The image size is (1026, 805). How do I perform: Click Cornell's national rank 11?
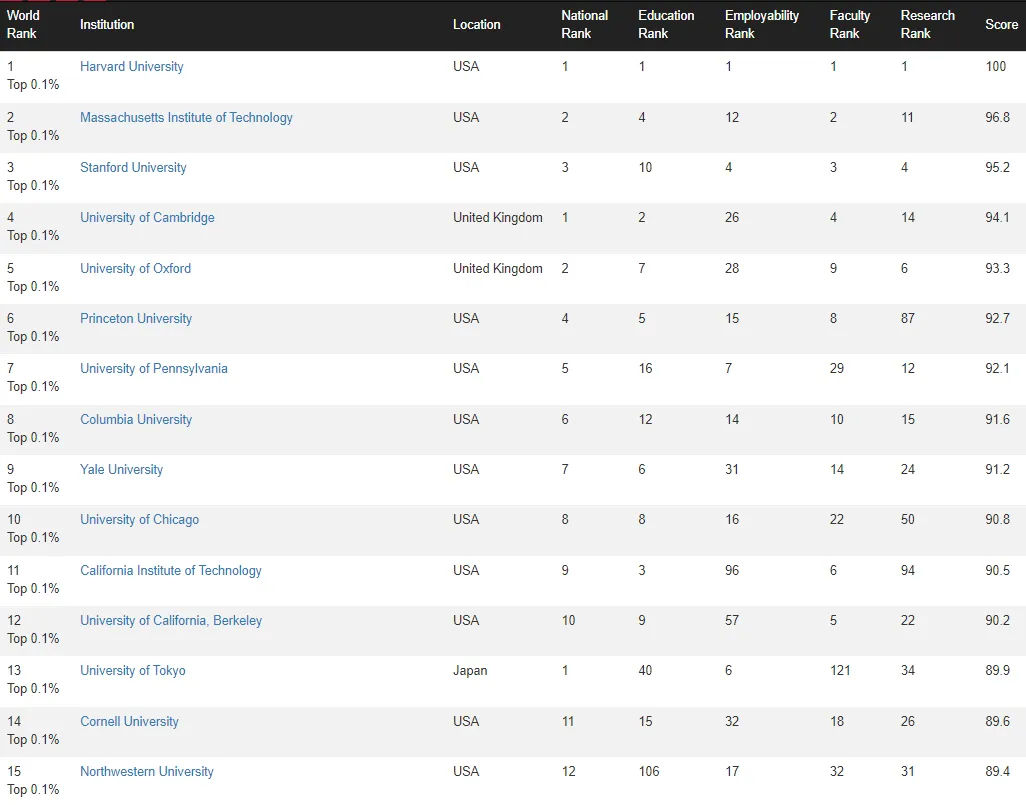567,722
